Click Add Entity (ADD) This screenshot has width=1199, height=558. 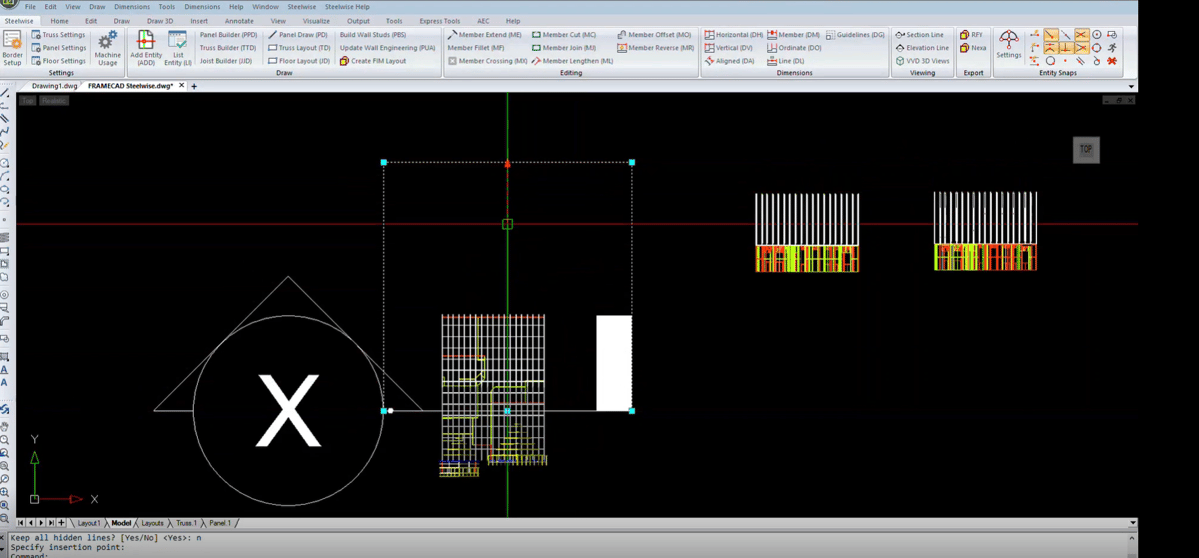[x=146, y=48]
